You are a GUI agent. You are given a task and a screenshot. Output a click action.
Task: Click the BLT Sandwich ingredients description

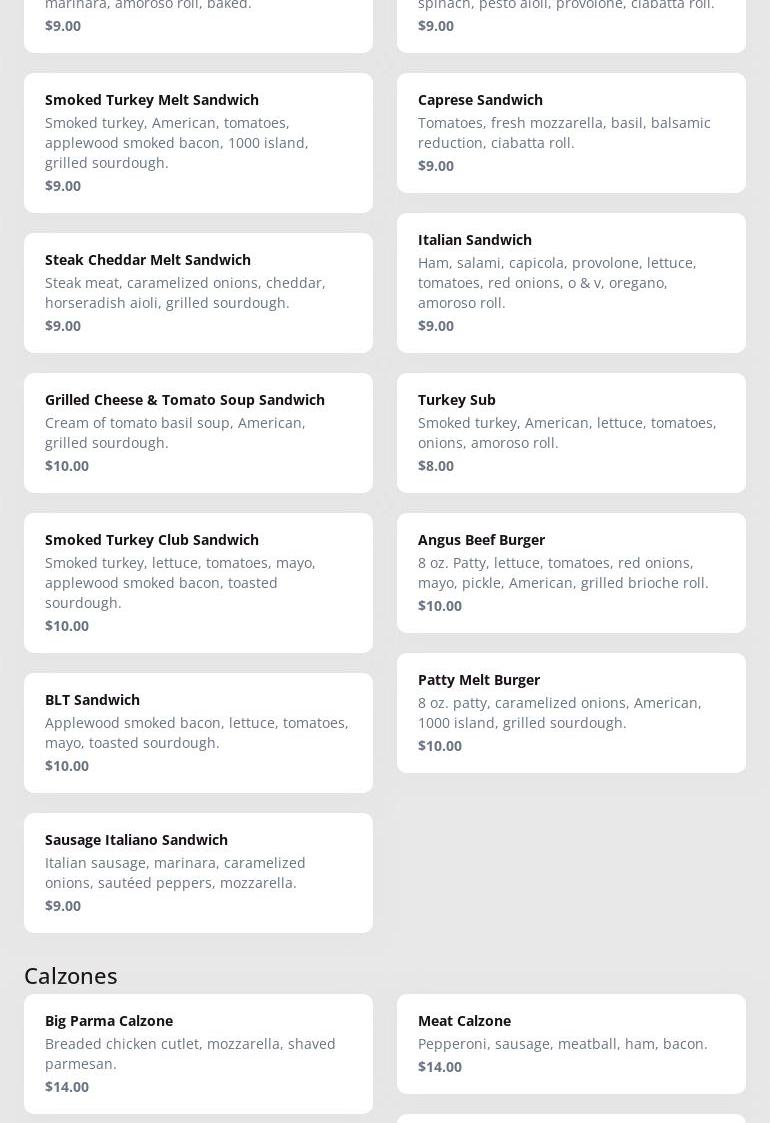[x=196, y=733]
